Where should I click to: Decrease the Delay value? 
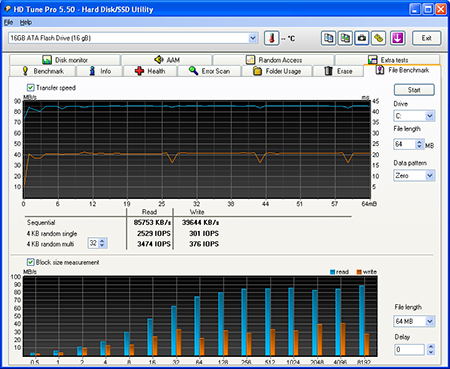click(x=431, y=352)
